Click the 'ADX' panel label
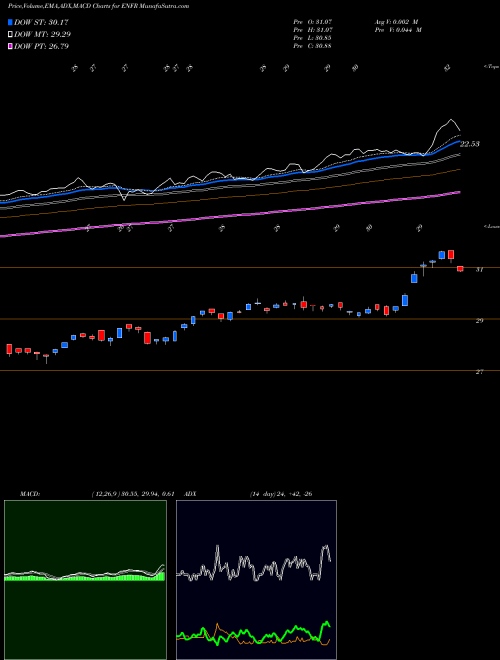The width and height of the screenshot is (500, 660). point(191,494)
